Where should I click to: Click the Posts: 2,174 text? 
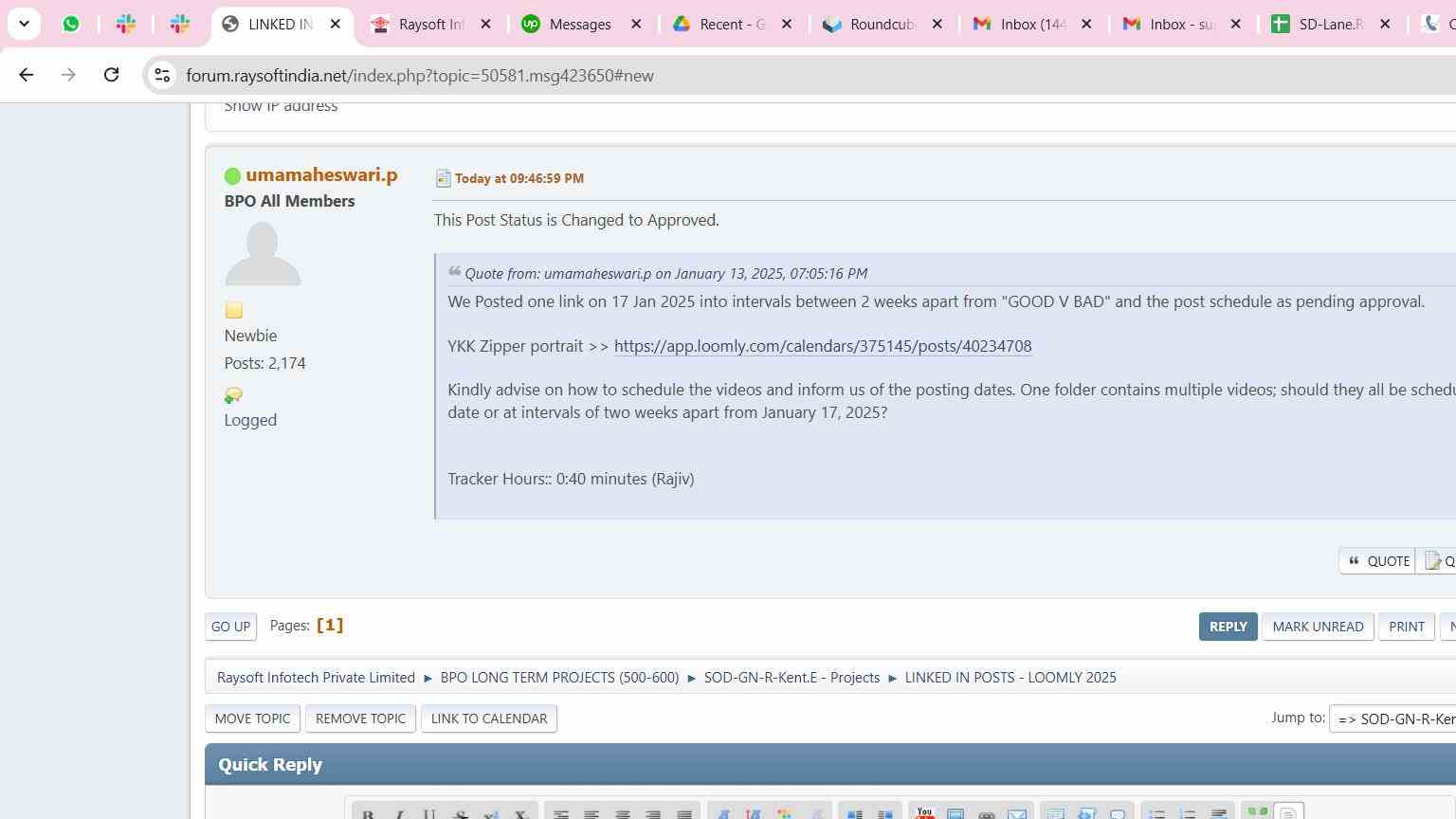pos(264,363)
